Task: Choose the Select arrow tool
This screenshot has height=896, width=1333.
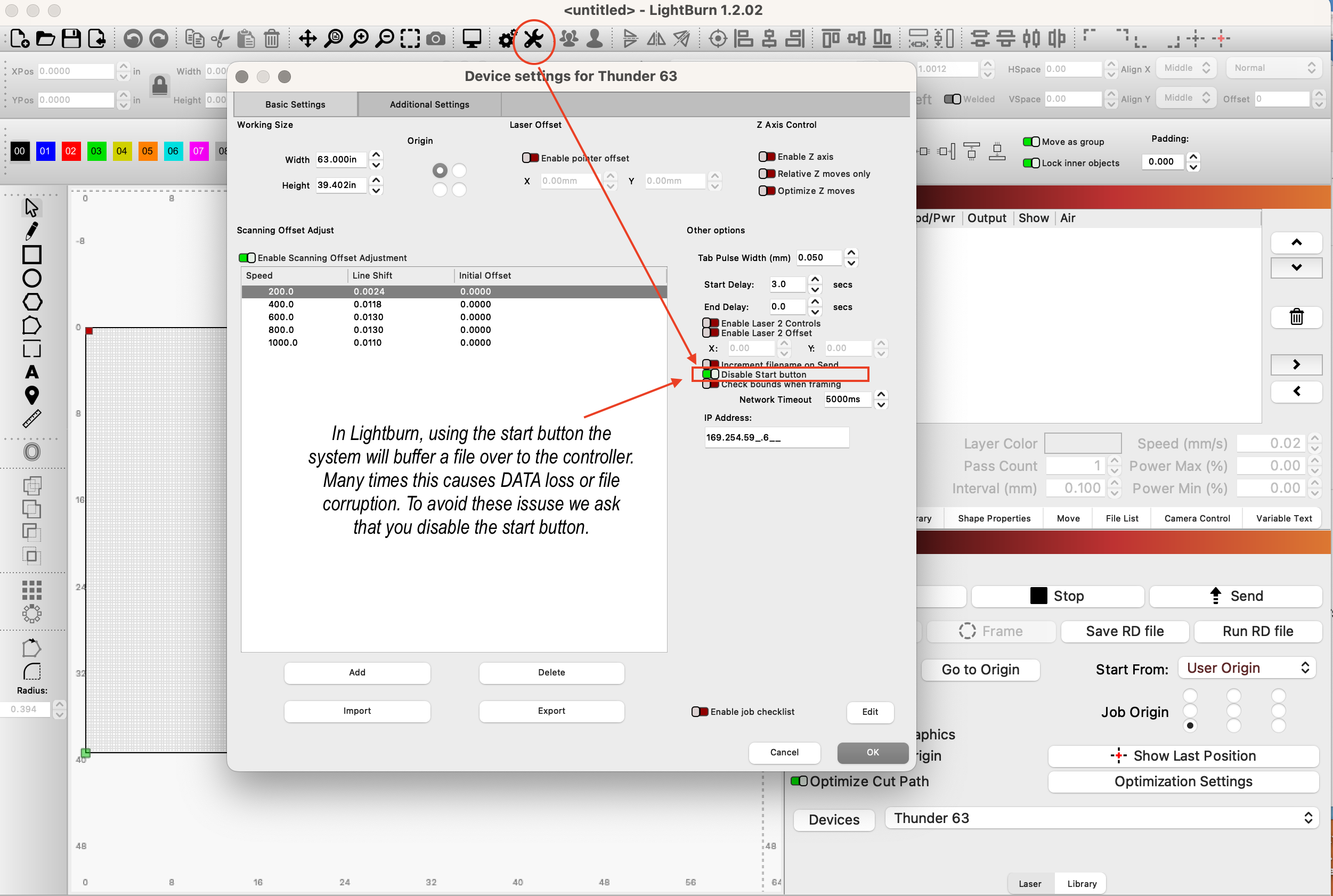Action: tap(31, 207)
